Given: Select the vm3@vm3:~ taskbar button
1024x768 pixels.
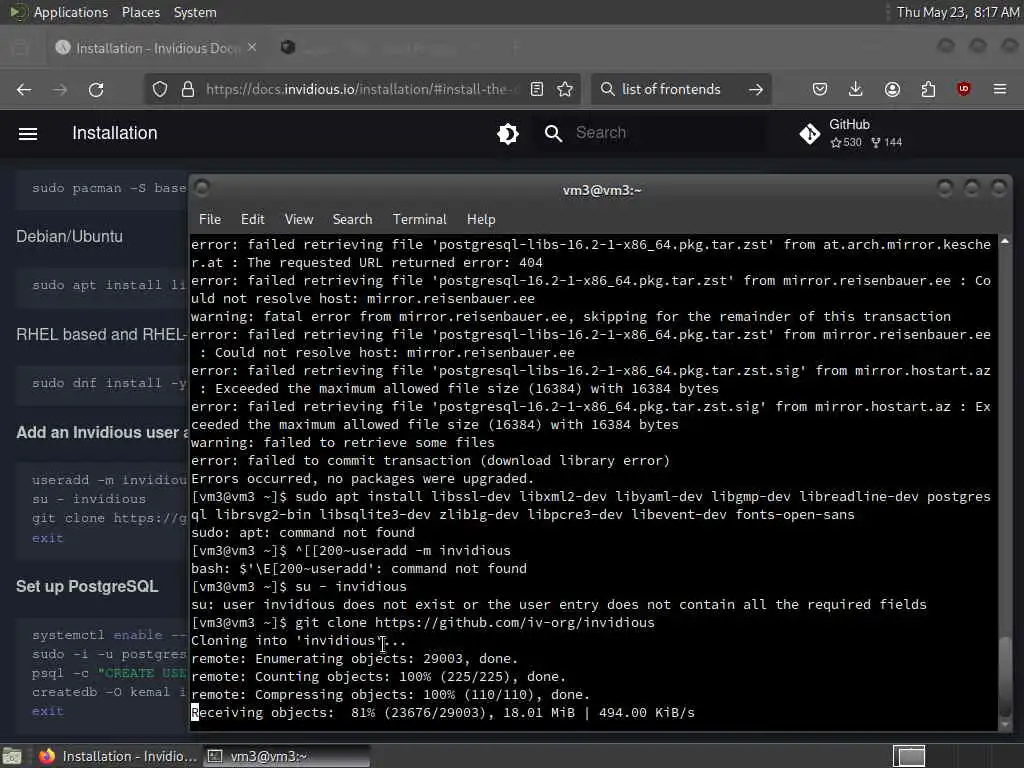Looking at the screenshot, I should point(287,756).
